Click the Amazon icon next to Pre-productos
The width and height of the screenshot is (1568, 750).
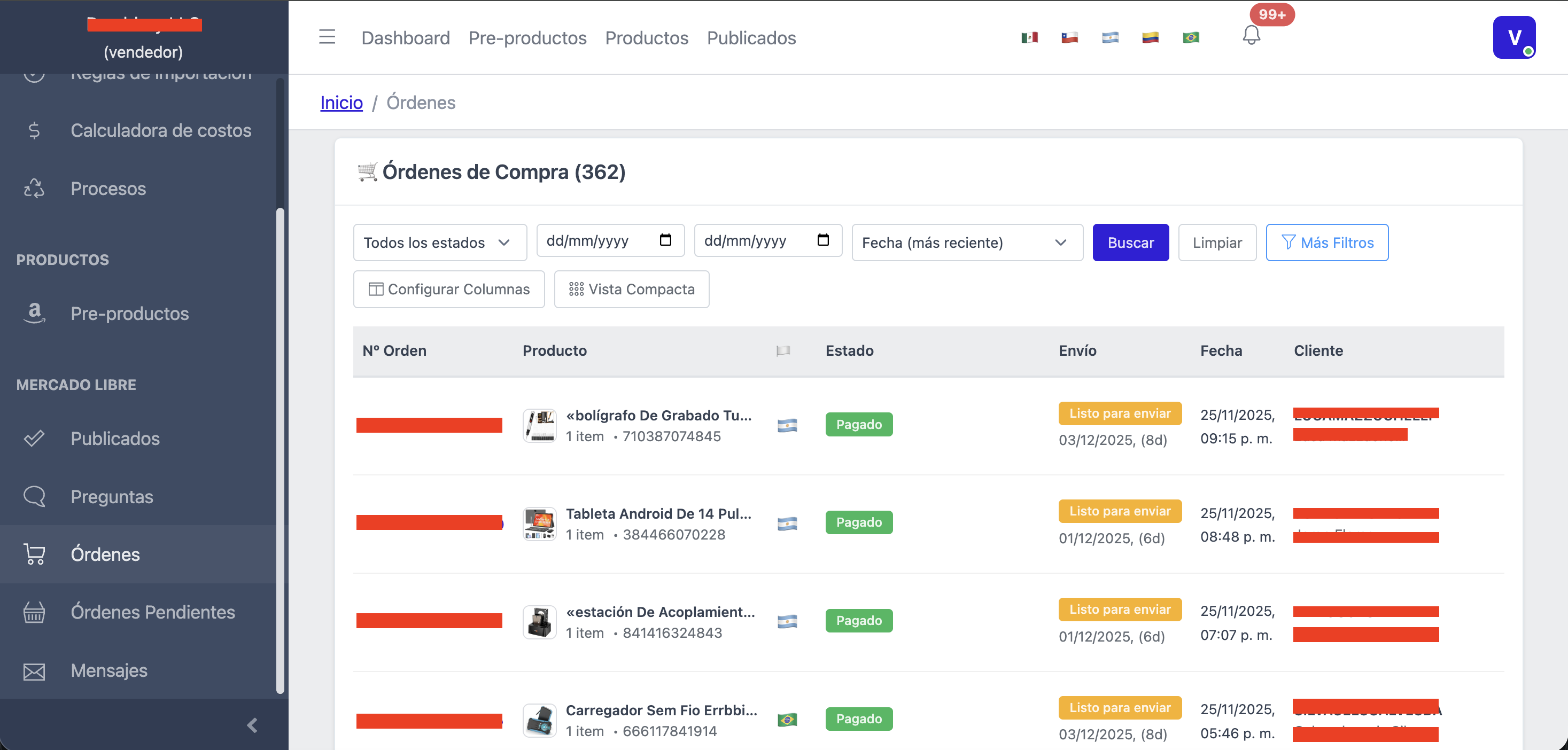pyautogui.click(x=34, y=313)
